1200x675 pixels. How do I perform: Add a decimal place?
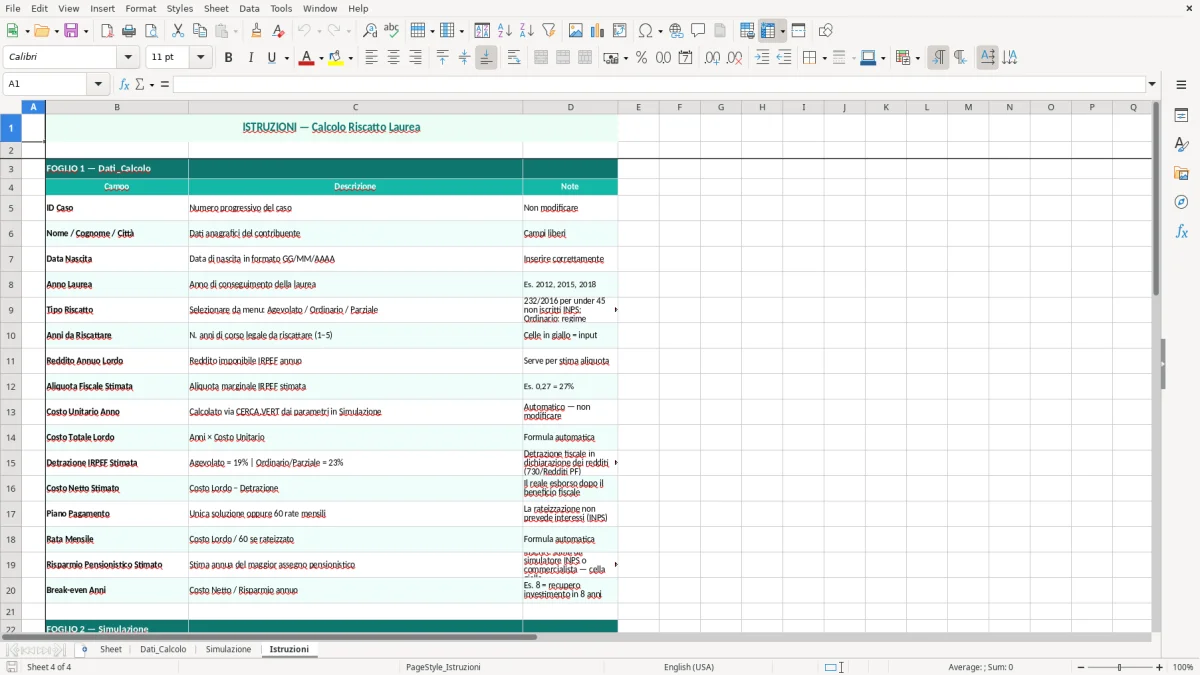pos(713,58)
